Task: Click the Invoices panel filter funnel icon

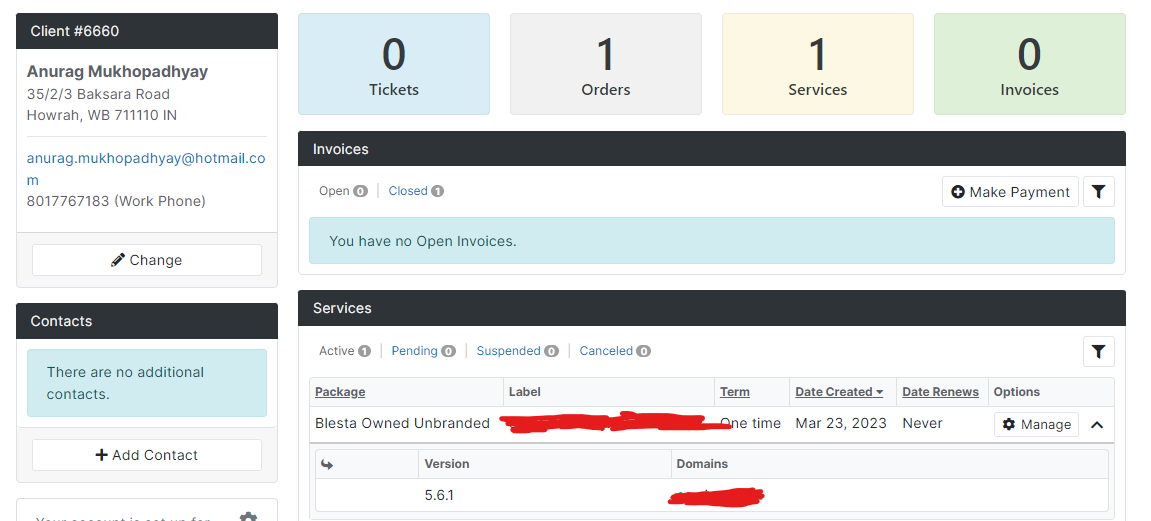Action: pos(1098,192)
